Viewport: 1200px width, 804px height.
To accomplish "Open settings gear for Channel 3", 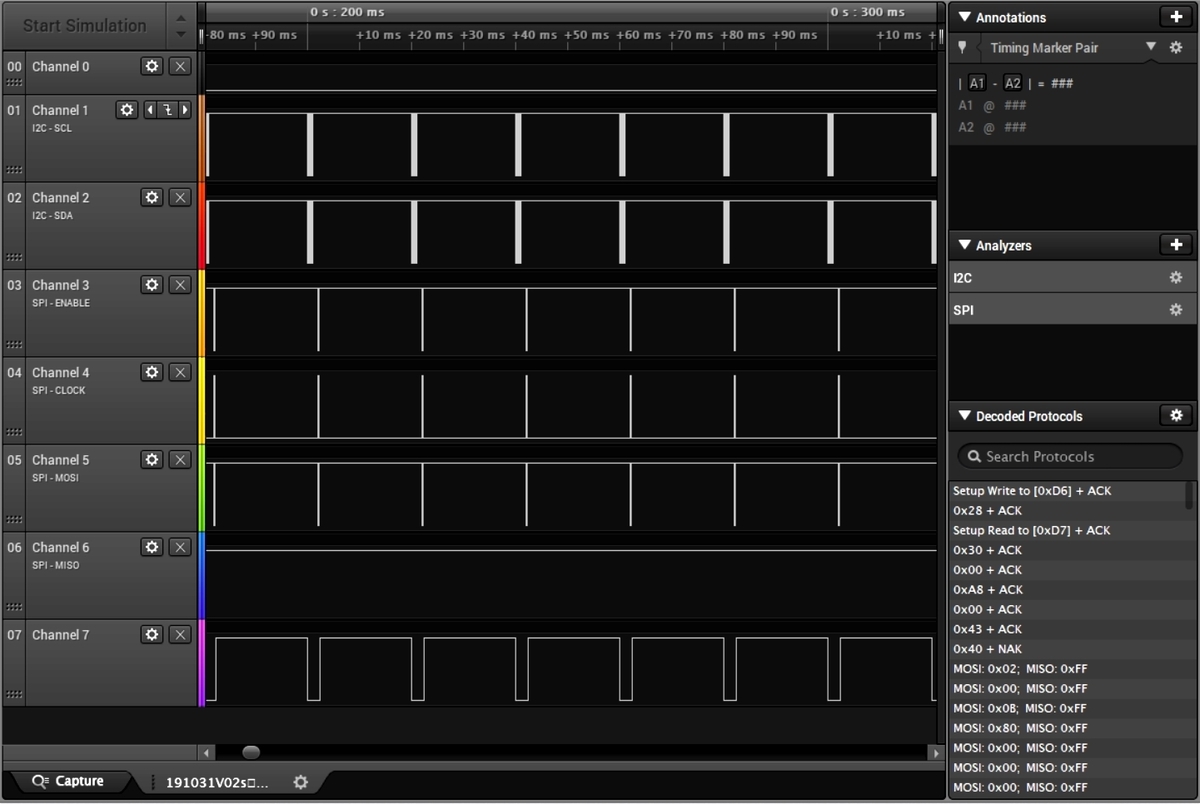I will [152, 285].
